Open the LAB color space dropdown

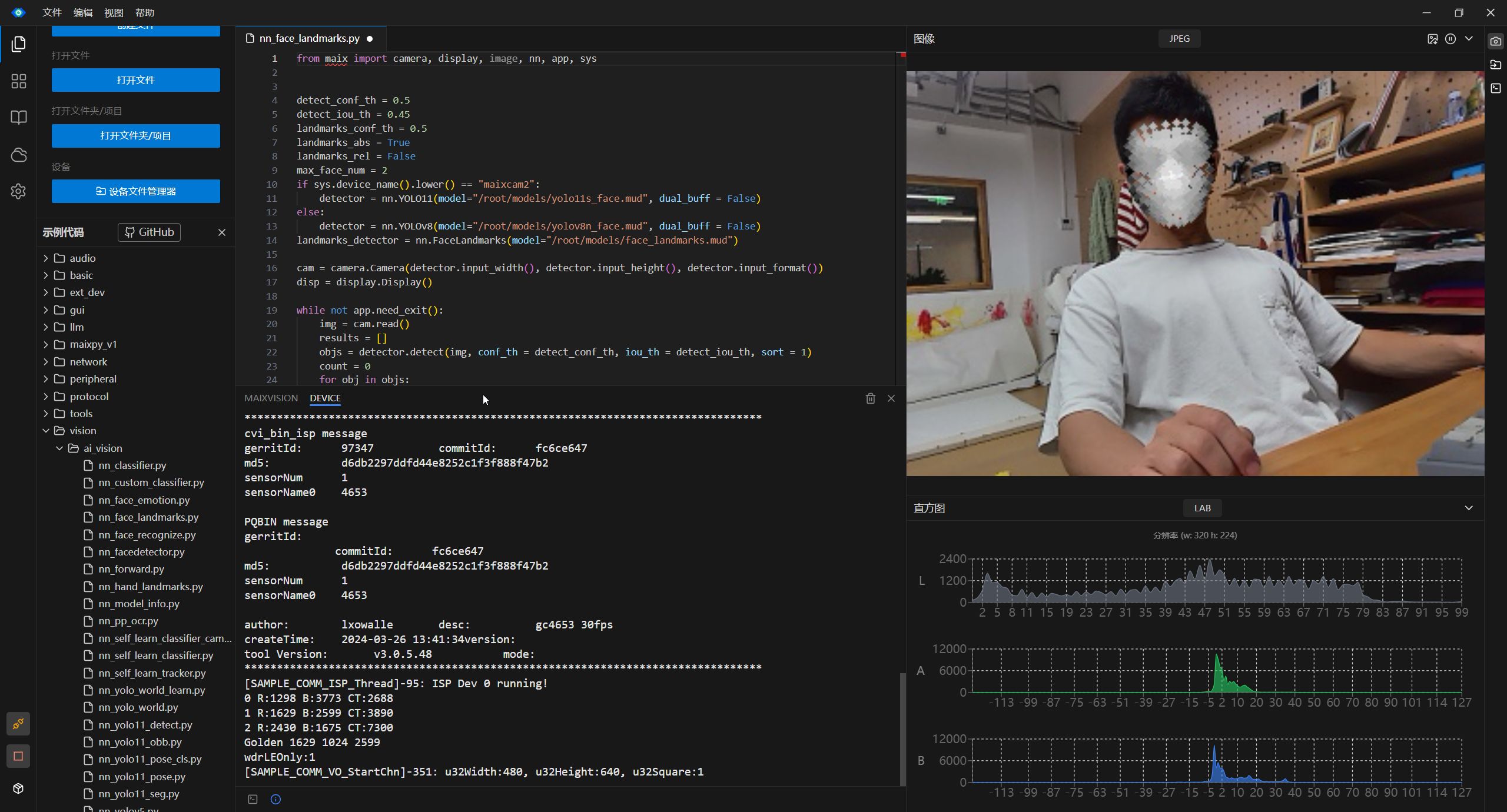click(x=1202, y=508)
